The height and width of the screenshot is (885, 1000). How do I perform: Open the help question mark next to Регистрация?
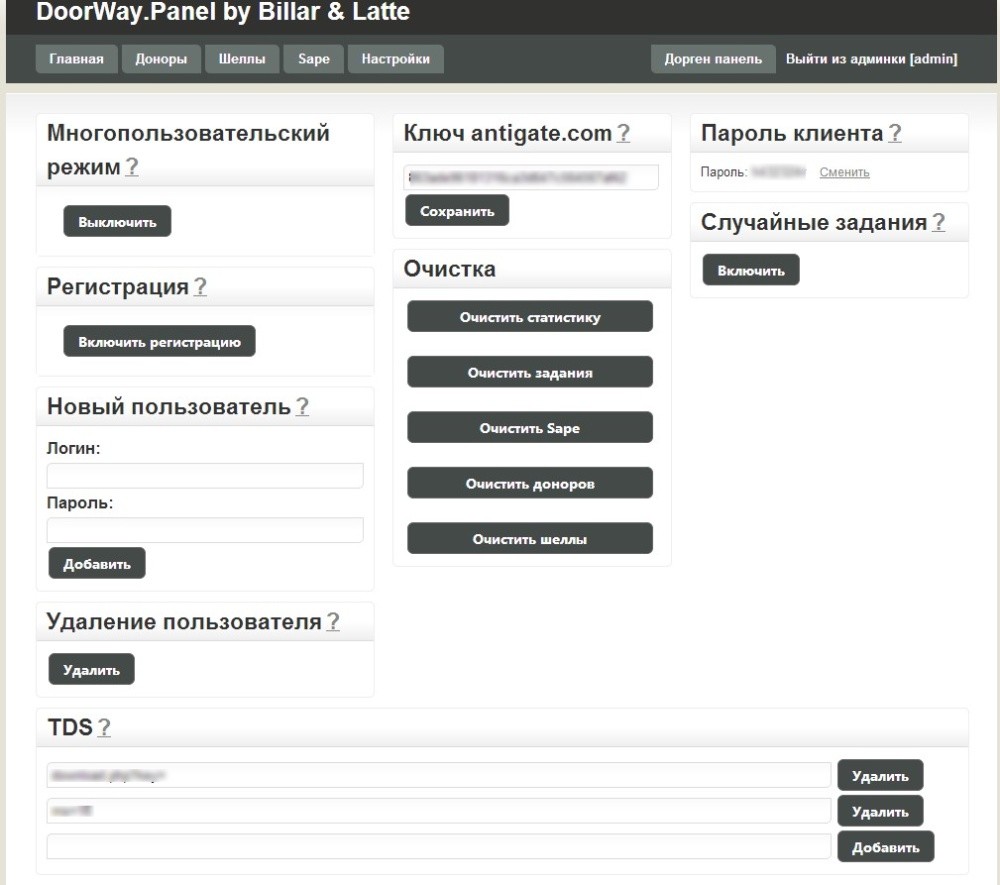[x=200, y=288]
